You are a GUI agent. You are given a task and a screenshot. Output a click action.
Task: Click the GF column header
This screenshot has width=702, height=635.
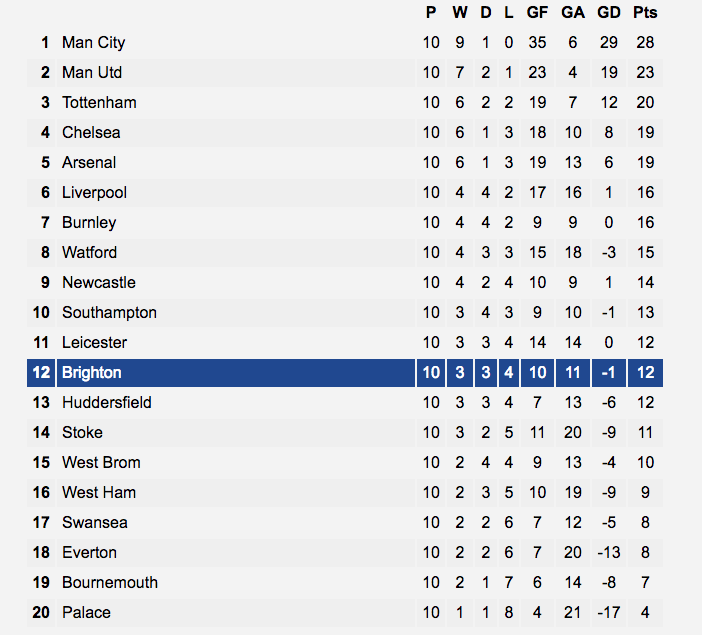537,13
